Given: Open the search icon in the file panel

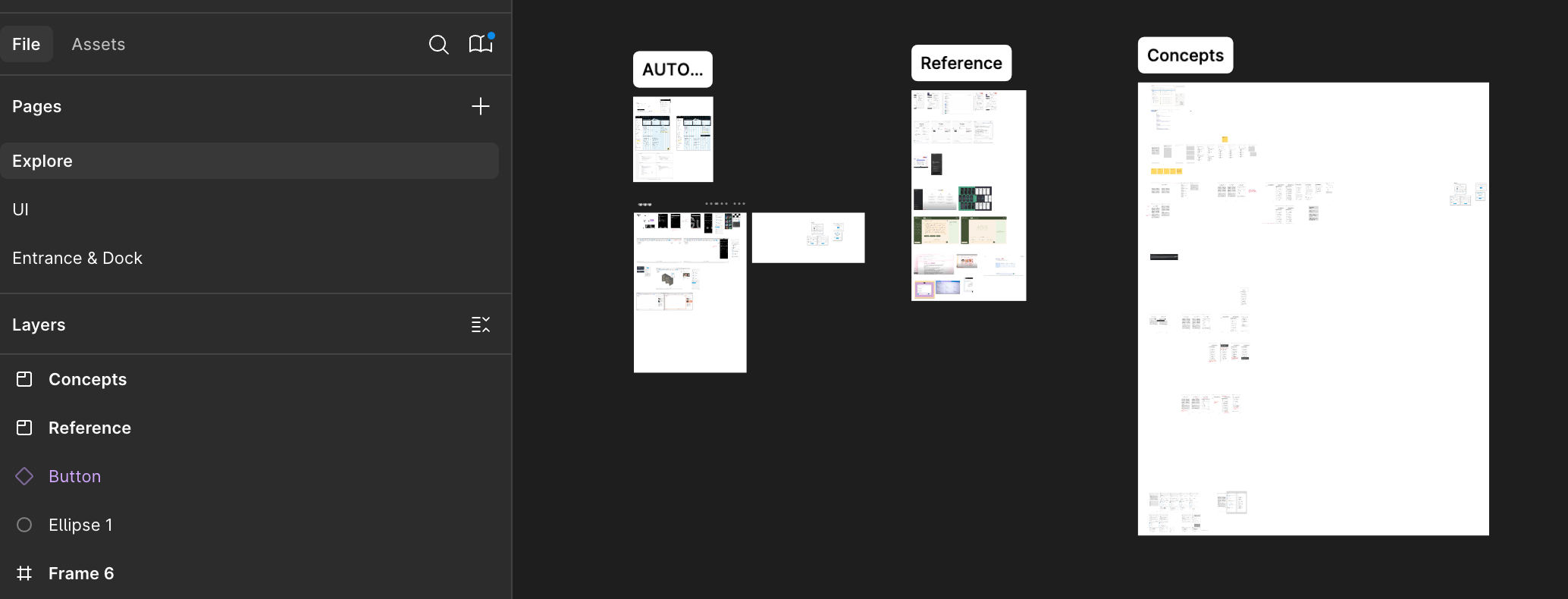Looking at the screenshot, I should click(x=438, y=45).
